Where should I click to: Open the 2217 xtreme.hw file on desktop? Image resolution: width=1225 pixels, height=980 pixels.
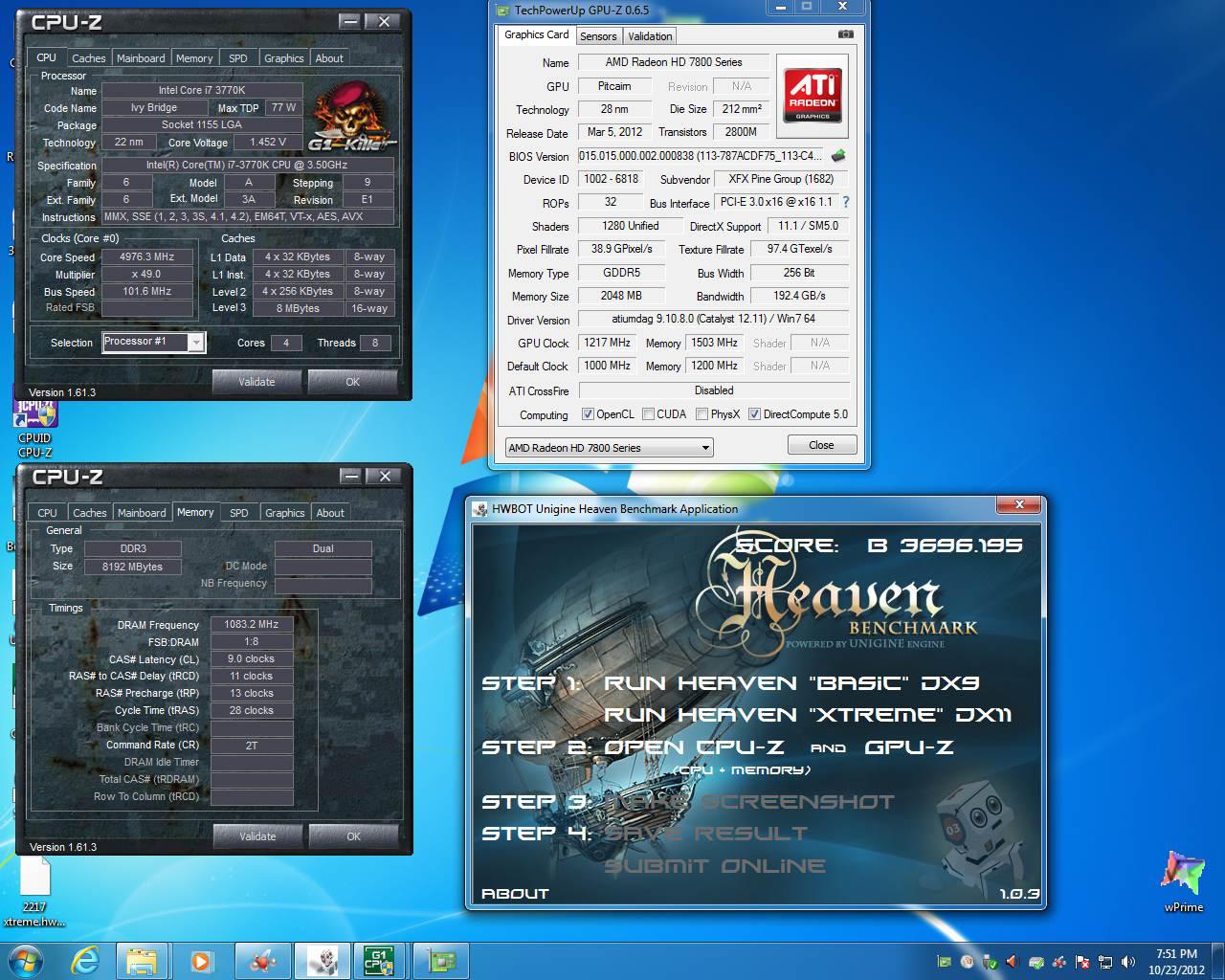(35, 891)
